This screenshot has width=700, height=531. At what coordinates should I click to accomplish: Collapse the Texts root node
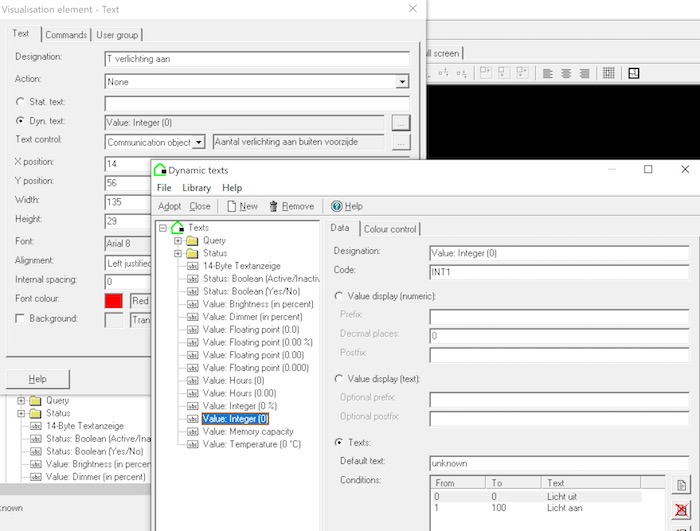pyautogui.click(x=163, y=228)
